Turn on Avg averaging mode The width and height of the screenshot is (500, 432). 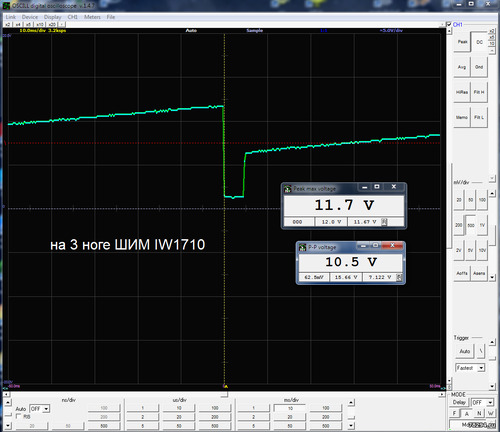pyautogui.click(x=462, y=67)
